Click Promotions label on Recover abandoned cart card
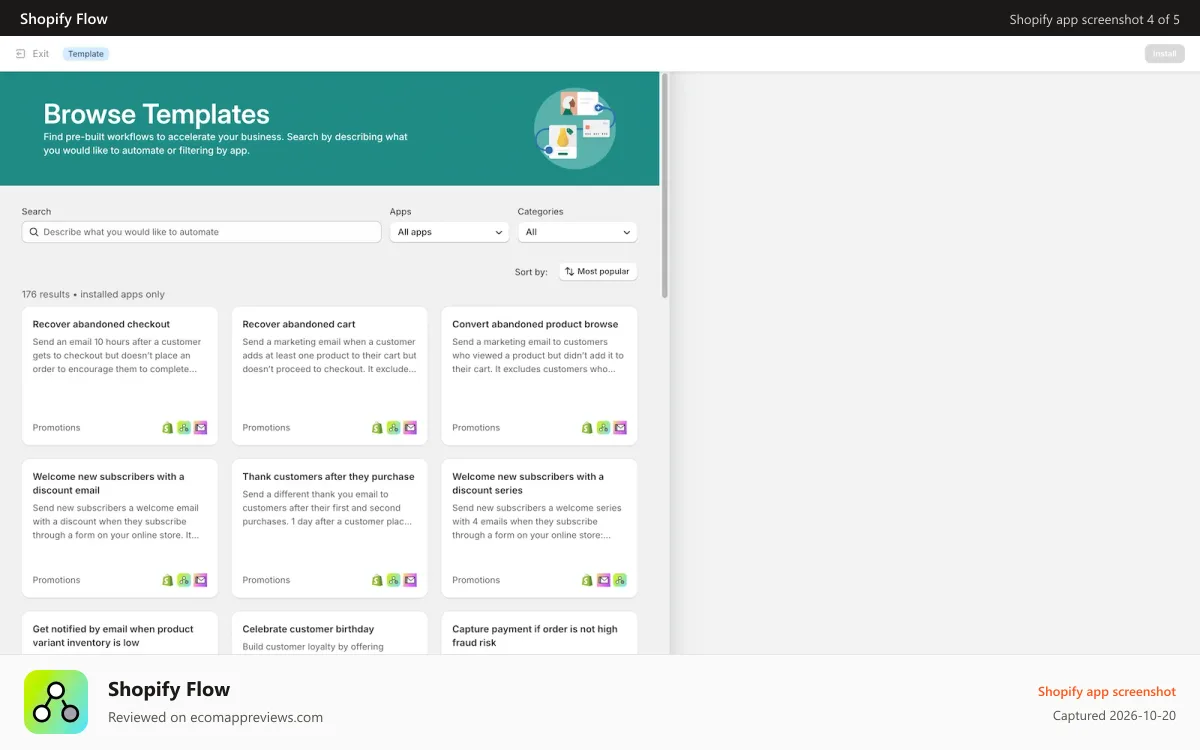The width and height of the screenshot is (1200, 750). 266,428
